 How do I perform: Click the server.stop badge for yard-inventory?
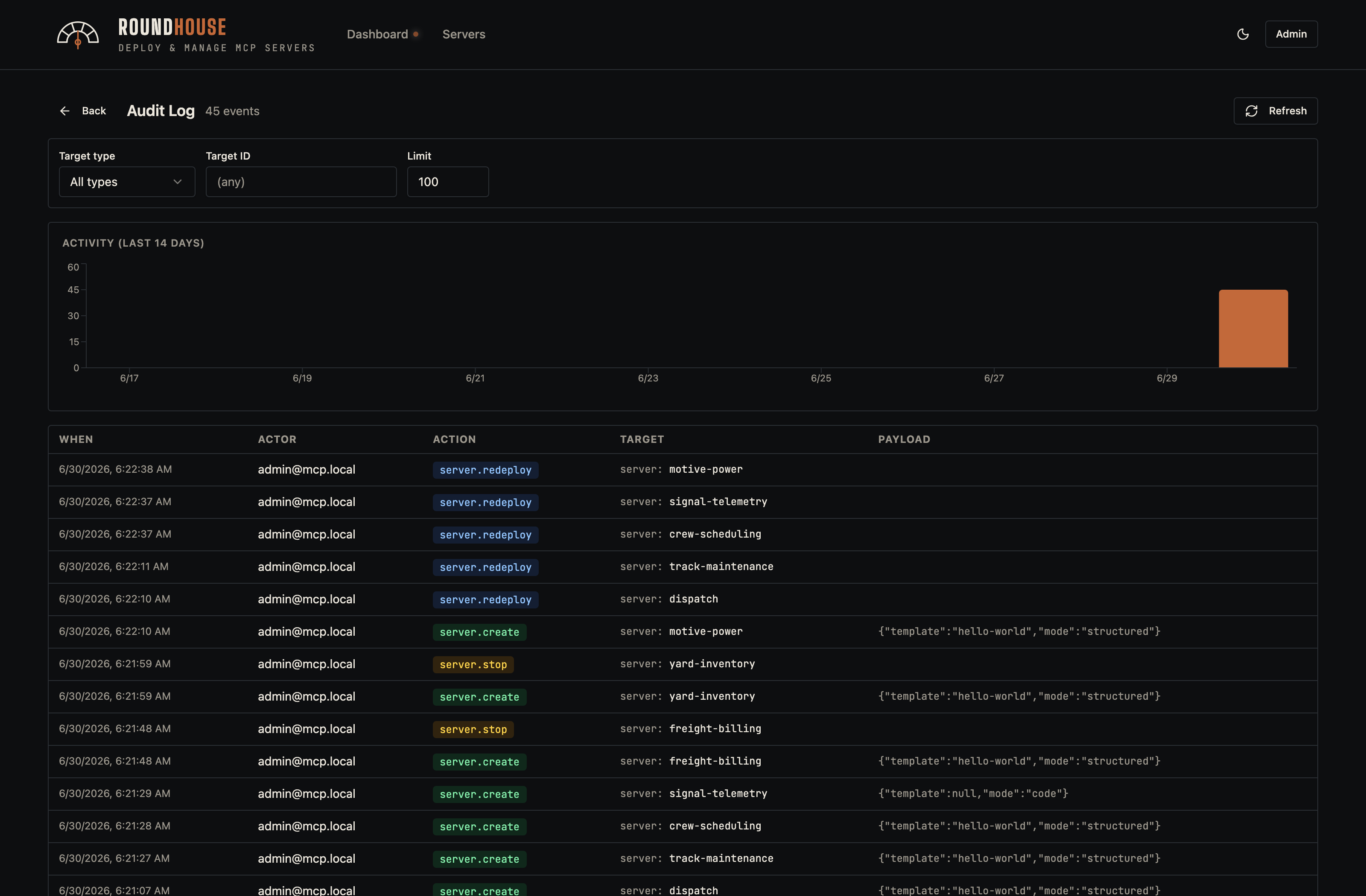(x=473, y=664)
